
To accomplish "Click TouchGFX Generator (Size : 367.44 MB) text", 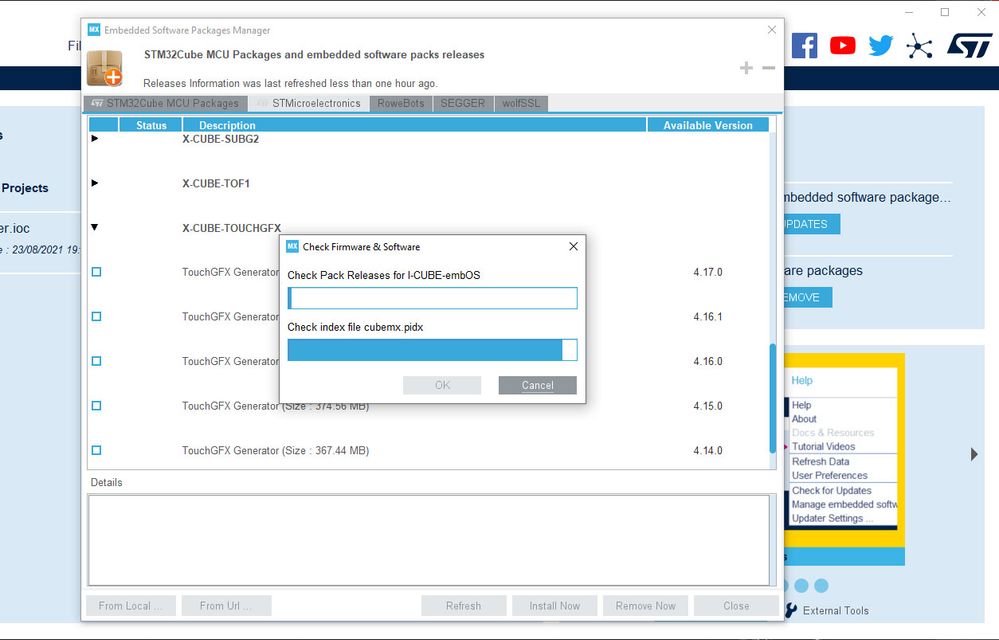I will tap(275, 450).
